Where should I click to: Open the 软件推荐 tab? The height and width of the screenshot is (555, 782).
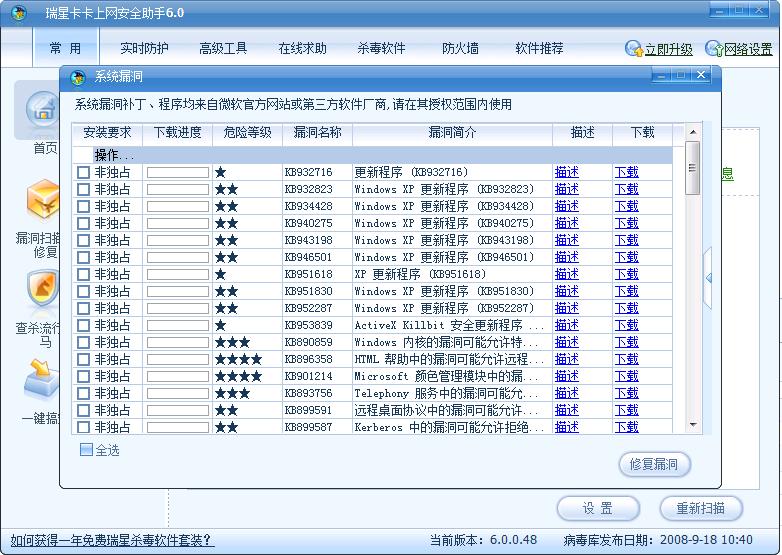point(539,48)
